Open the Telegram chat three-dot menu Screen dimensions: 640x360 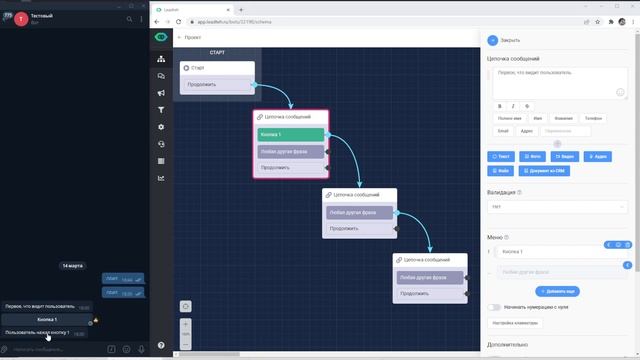click(x=142, y=19)
